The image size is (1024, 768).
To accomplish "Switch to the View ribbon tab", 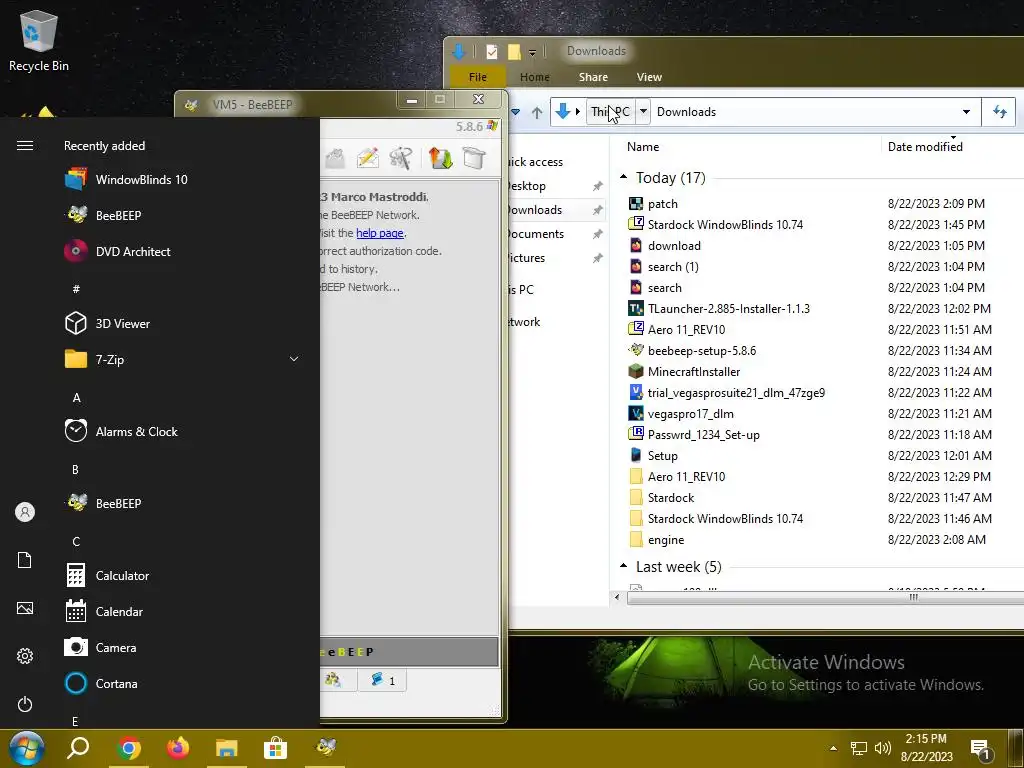I will click(649, 77).
